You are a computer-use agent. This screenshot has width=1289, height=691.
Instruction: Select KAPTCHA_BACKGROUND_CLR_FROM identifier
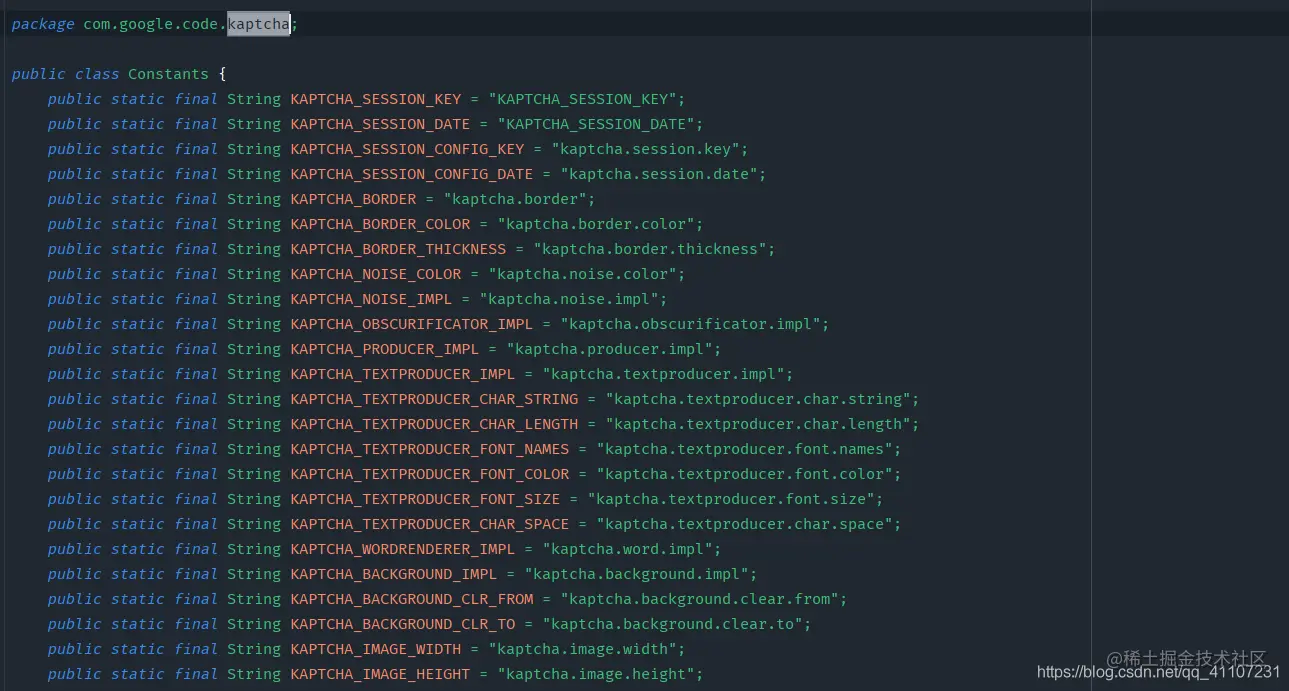412,599
